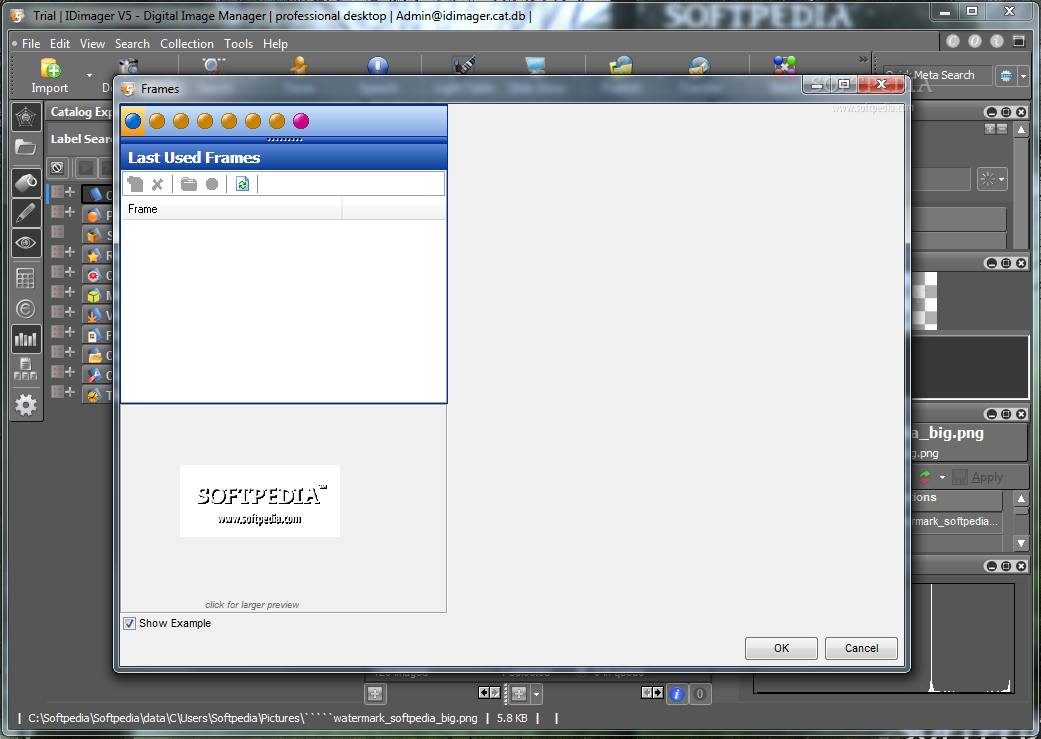Viewport: 1041px width, 739px height.
Task: Open the Collection menu
Action: click(187, 44)
